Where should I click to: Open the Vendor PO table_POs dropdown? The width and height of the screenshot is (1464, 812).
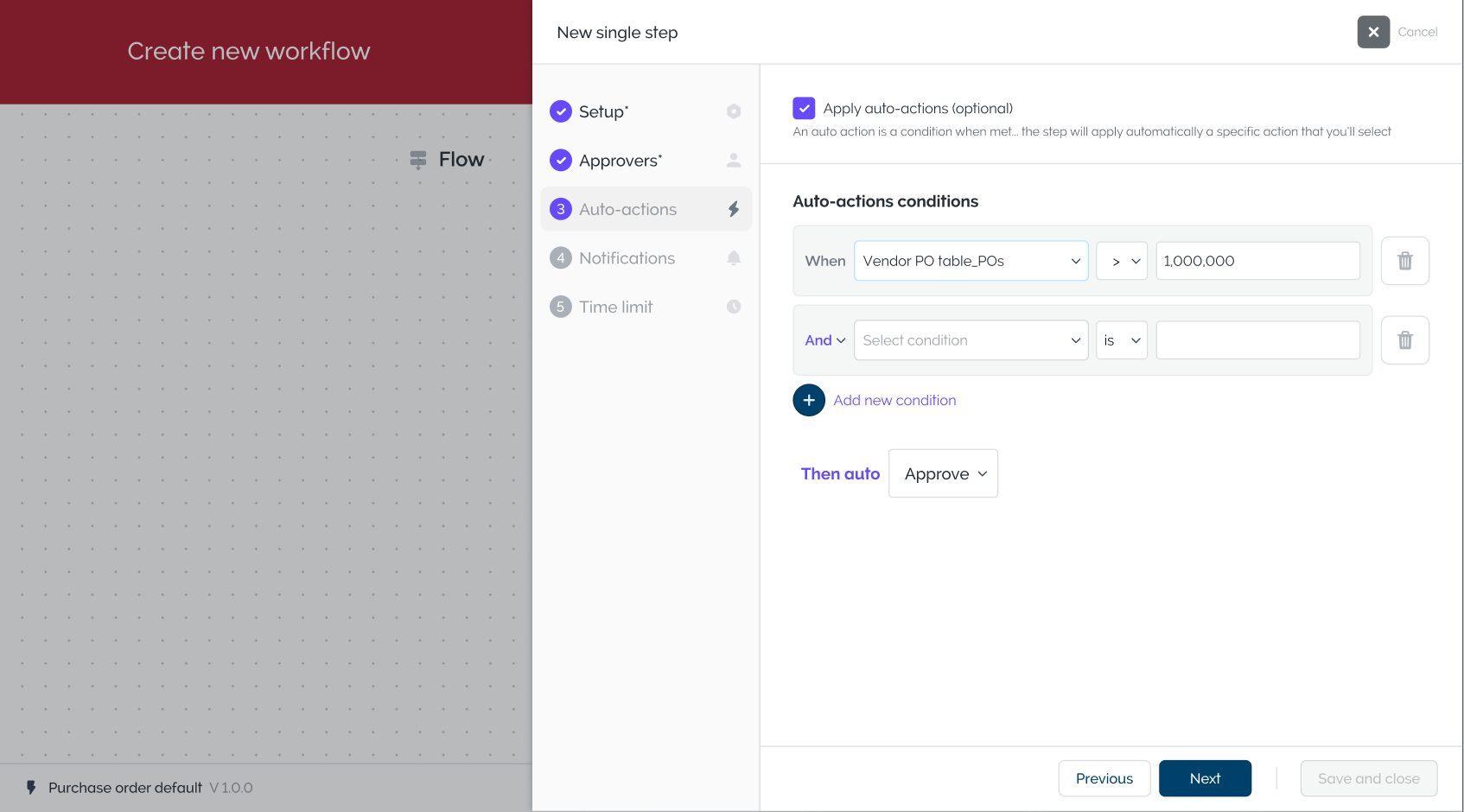(971, 261)
